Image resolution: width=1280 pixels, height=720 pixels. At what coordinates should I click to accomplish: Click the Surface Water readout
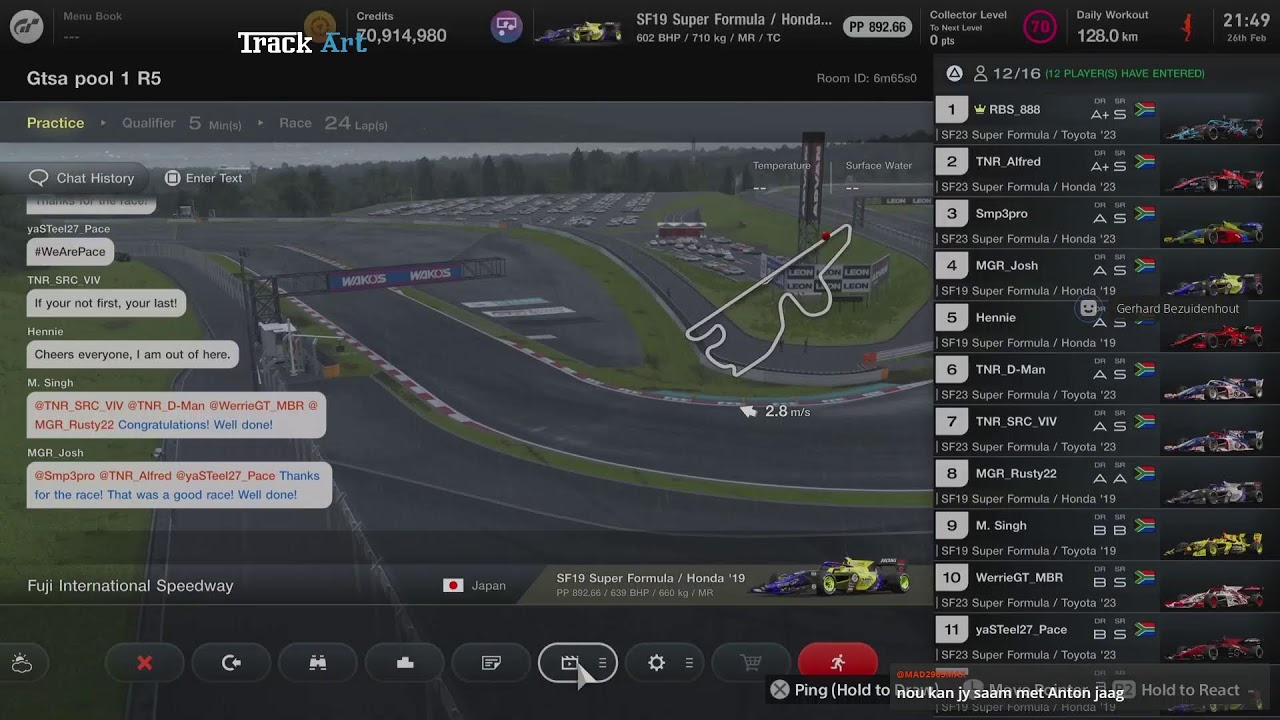point(879,176)
